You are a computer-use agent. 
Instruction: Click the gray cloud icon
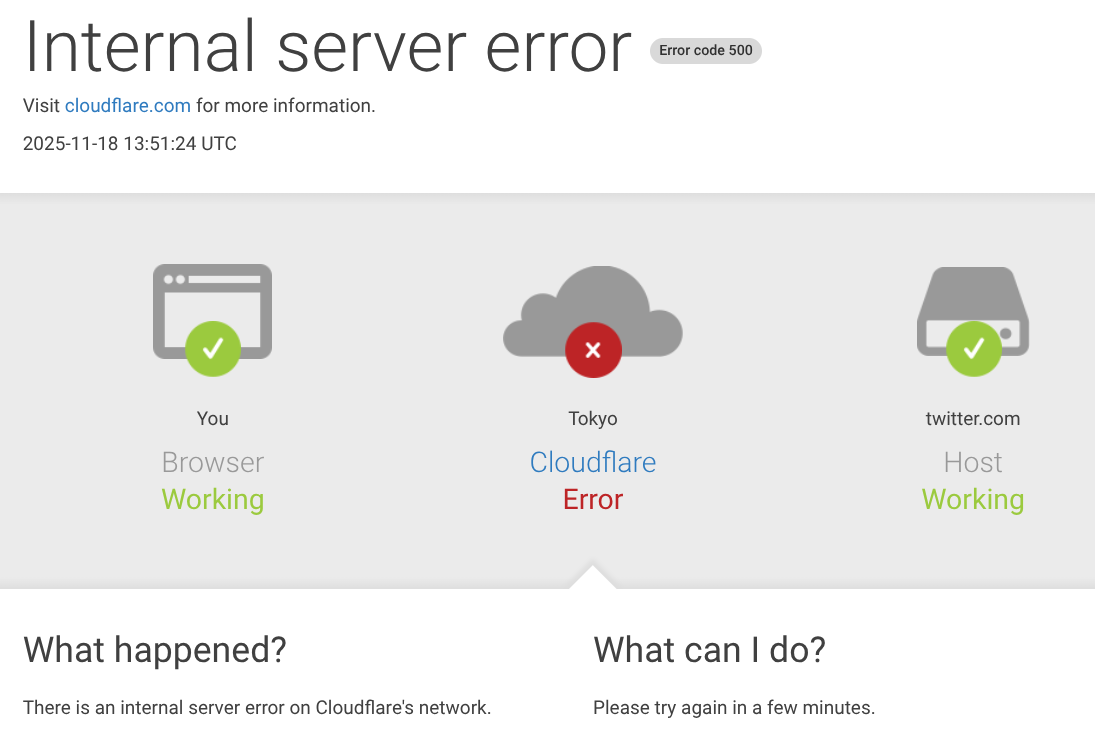tap(593, 312)
